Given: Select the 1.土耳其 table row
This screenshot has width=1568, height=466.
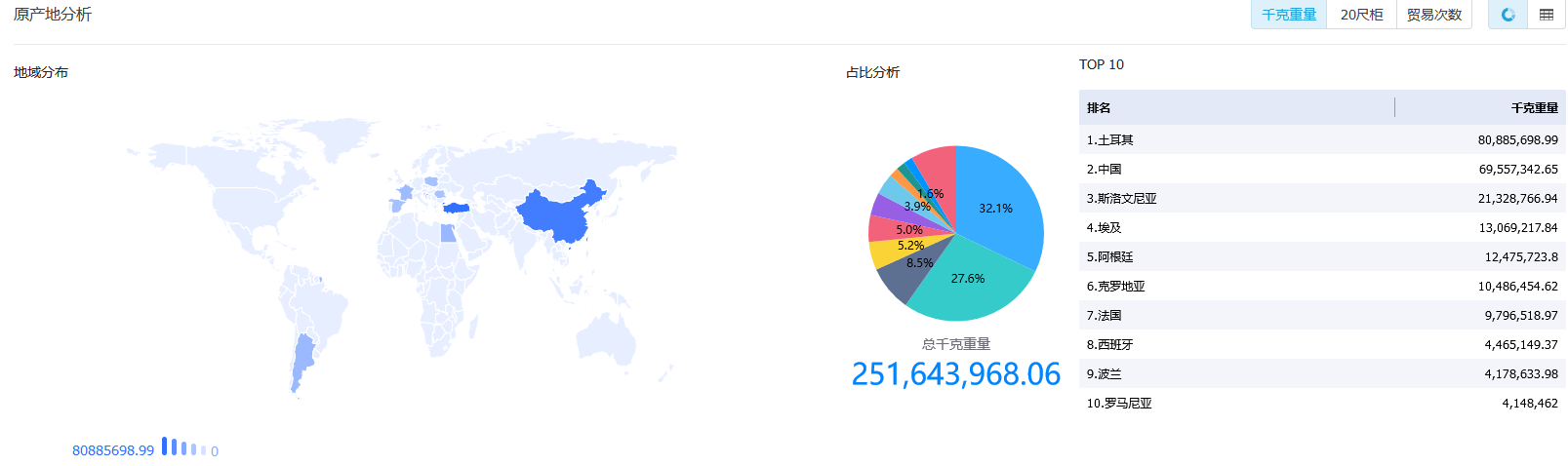Looking at the screenshot, I should 1321,140.
